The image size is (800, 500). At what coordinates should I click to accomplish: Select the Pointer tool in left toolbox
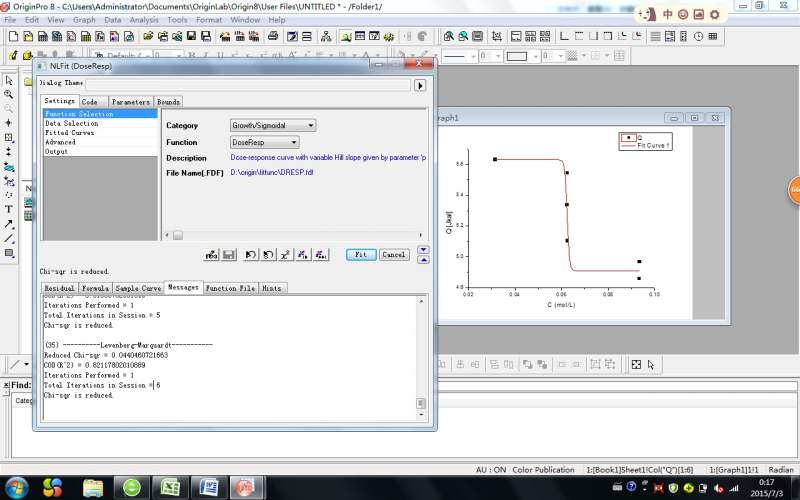point(9,80)
